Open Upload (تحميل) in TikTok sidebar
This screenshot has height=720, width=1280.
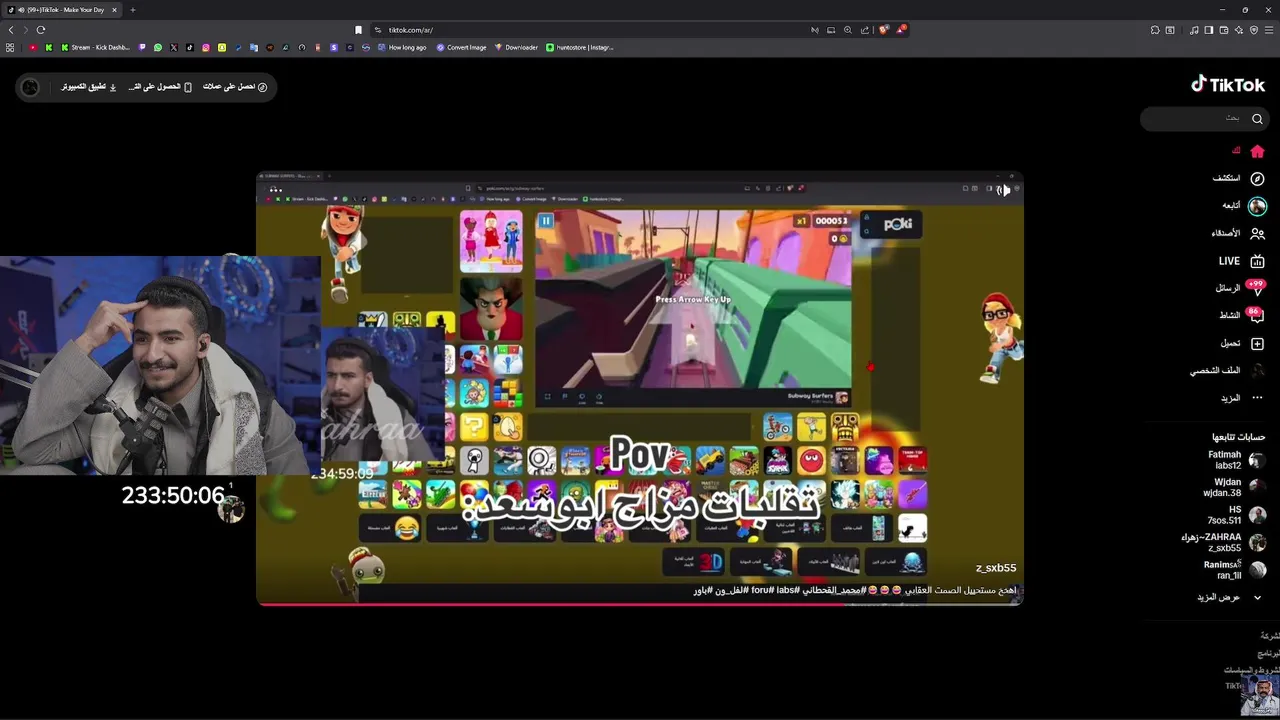tap(1242, 343)
